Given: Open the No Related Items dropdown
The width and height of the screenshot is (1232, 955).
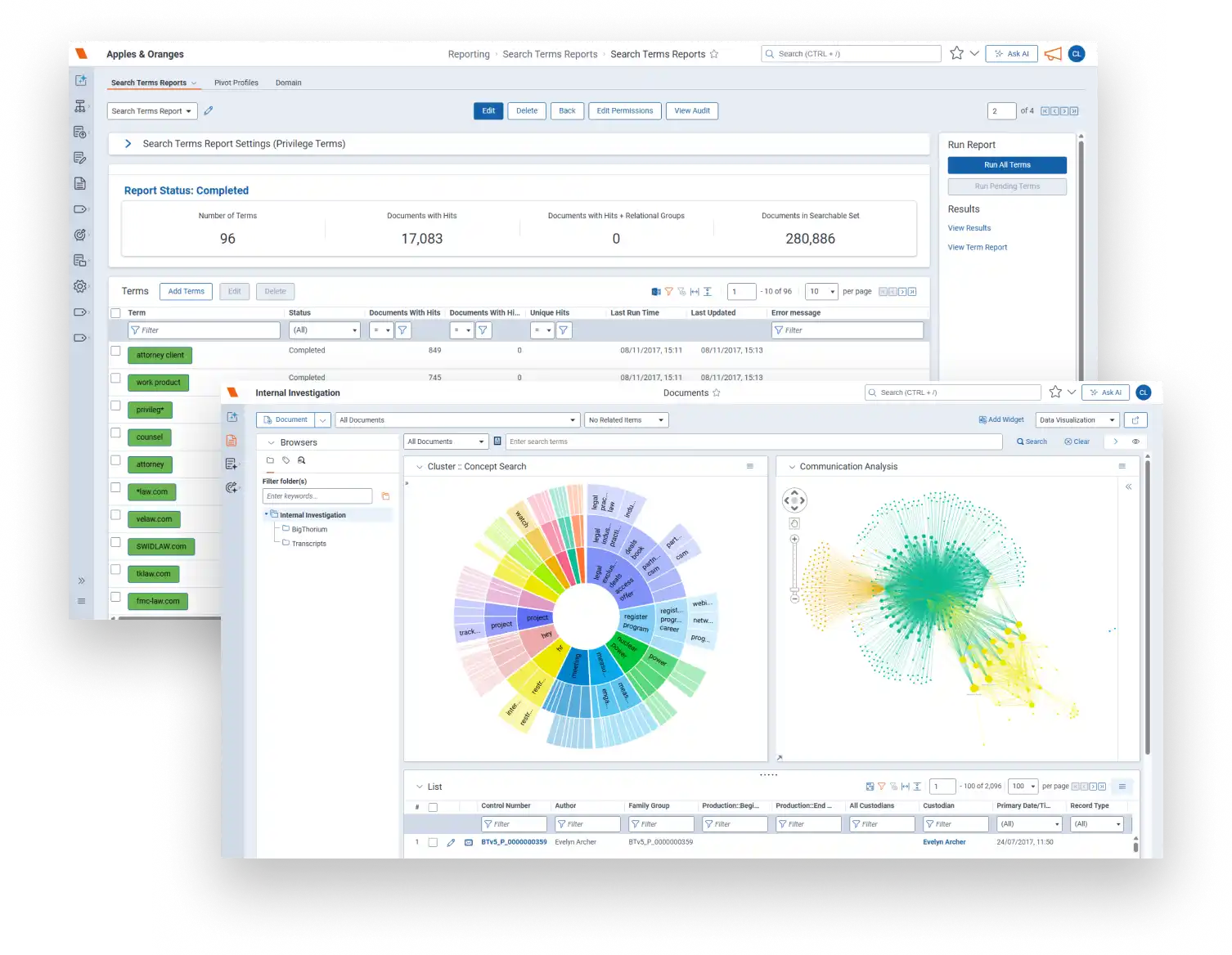Looking at the screenshot, I should pos(627,419).
